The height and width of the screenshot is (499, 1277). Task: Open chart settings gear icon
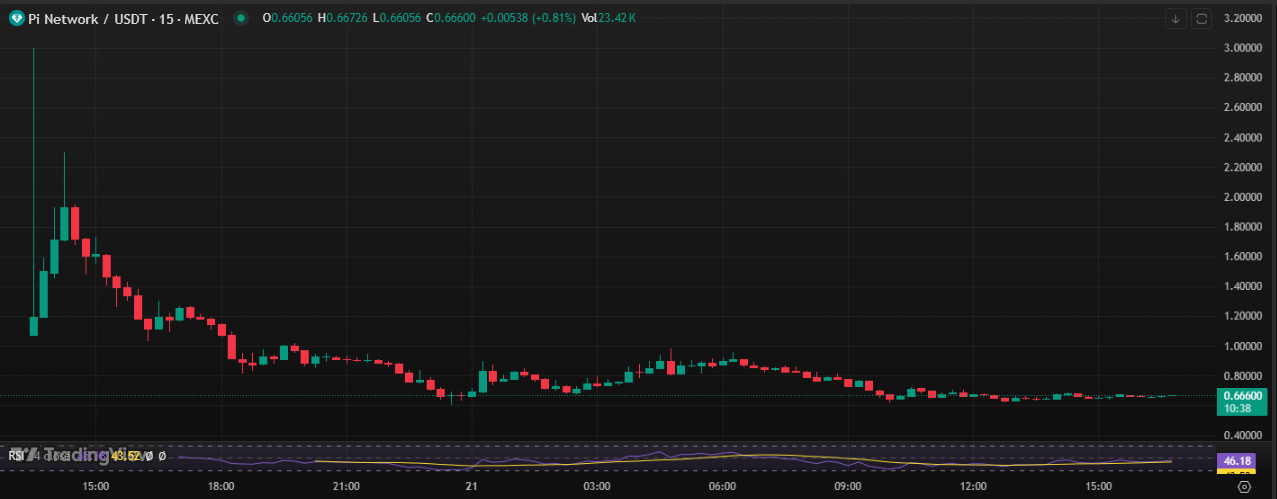(x=1244, y=486)
